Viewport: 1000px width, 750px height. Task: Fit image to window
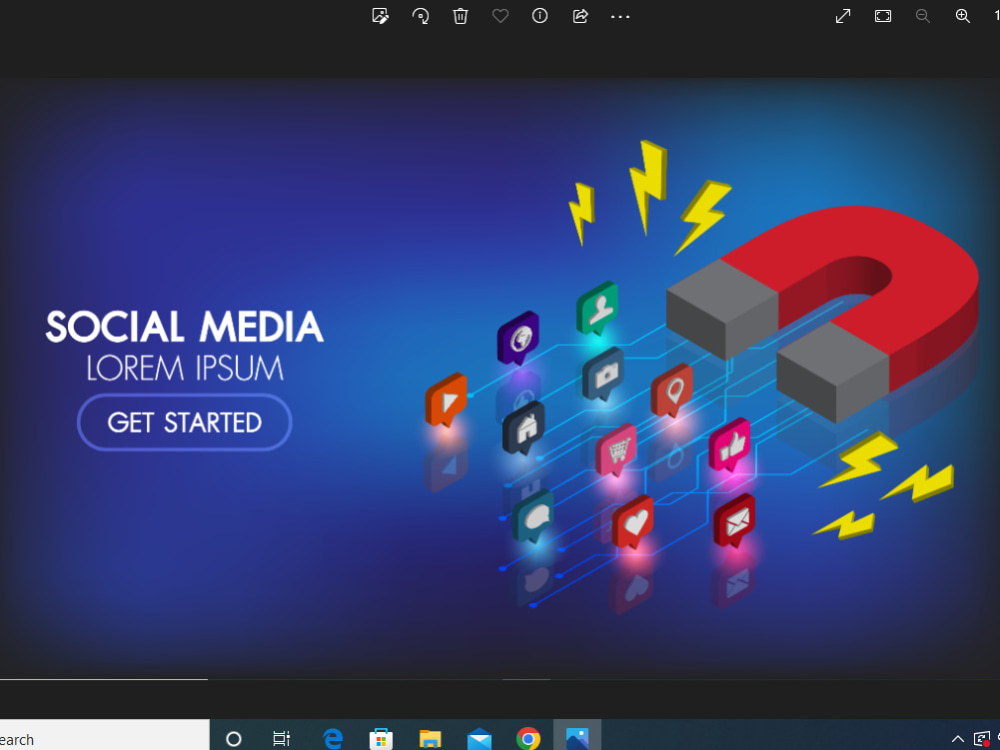[x=883, y=16]
